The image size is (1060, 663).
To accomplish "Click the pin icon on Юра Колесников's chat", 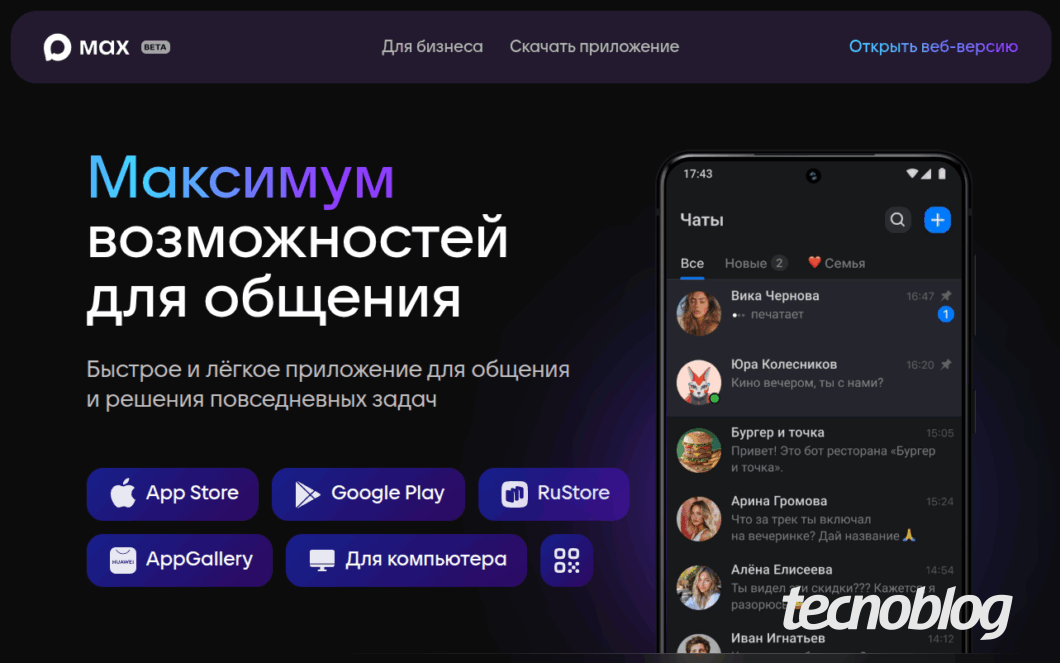I will (x=946, y=363).
